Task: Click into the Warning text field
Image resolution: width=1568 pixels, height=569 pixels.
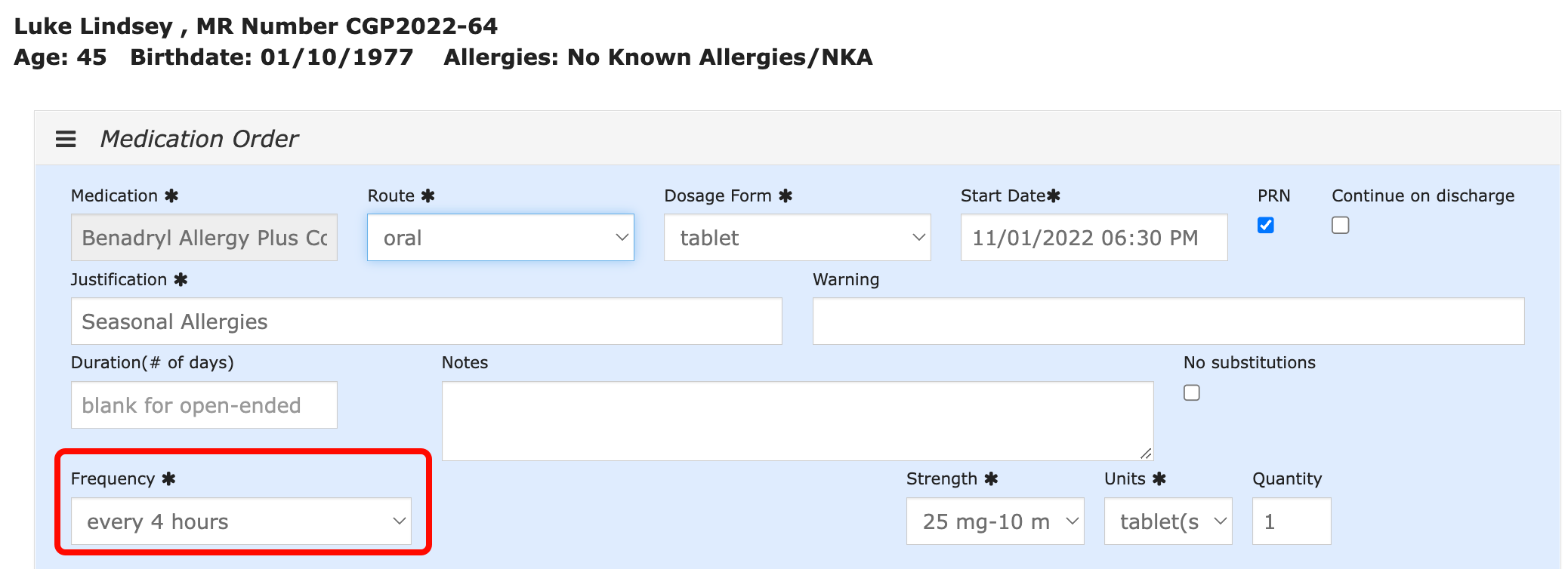Action: (1168, 321)
